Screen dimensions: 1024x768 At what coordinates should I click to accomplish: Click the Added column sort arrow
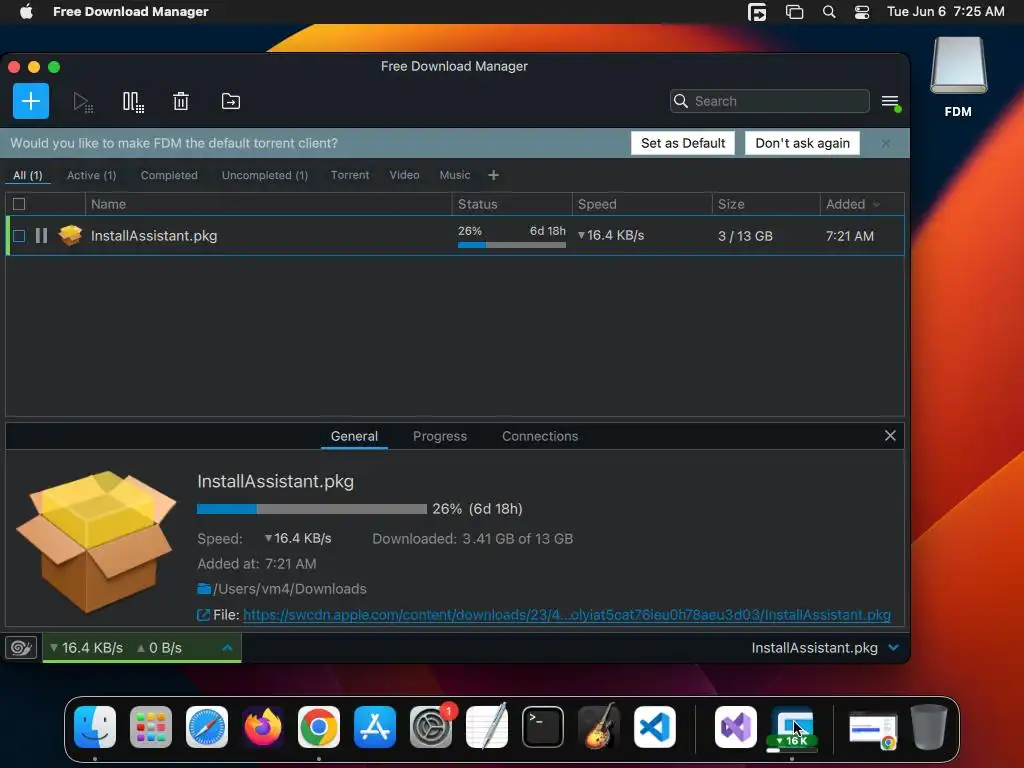tap(876, 204)
